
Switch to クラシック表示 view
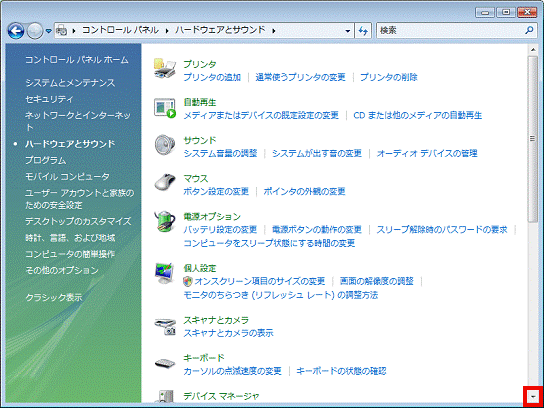click(54, 297)
